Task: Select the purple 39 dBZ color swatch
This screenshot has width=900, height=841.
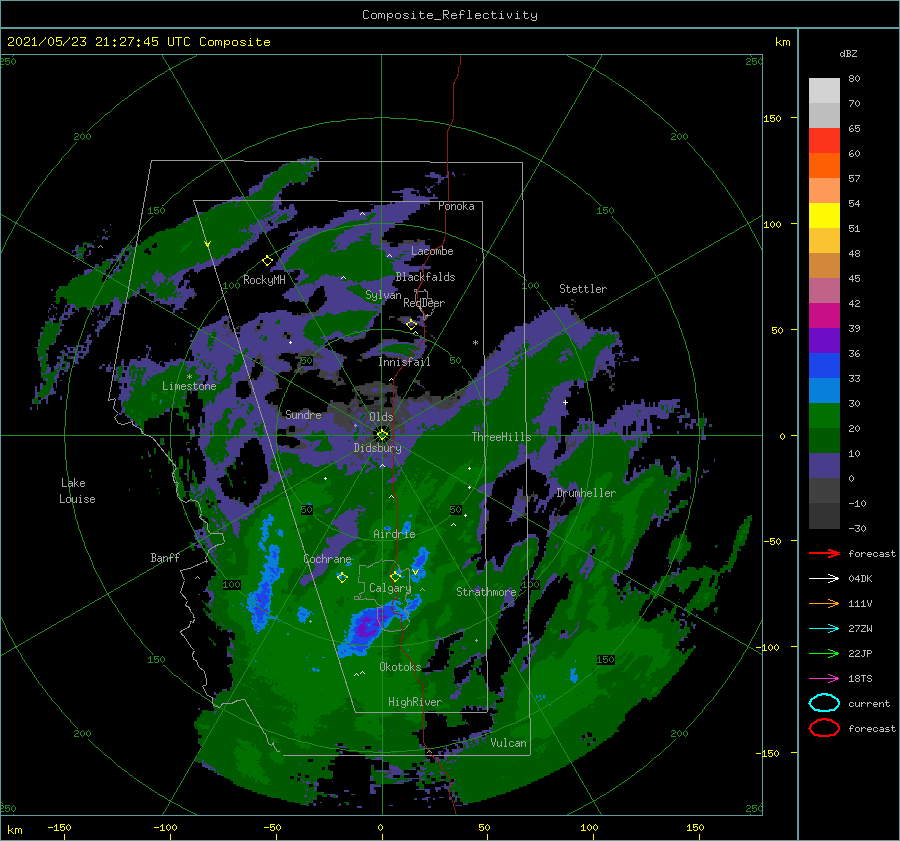Action: [824, 340]
